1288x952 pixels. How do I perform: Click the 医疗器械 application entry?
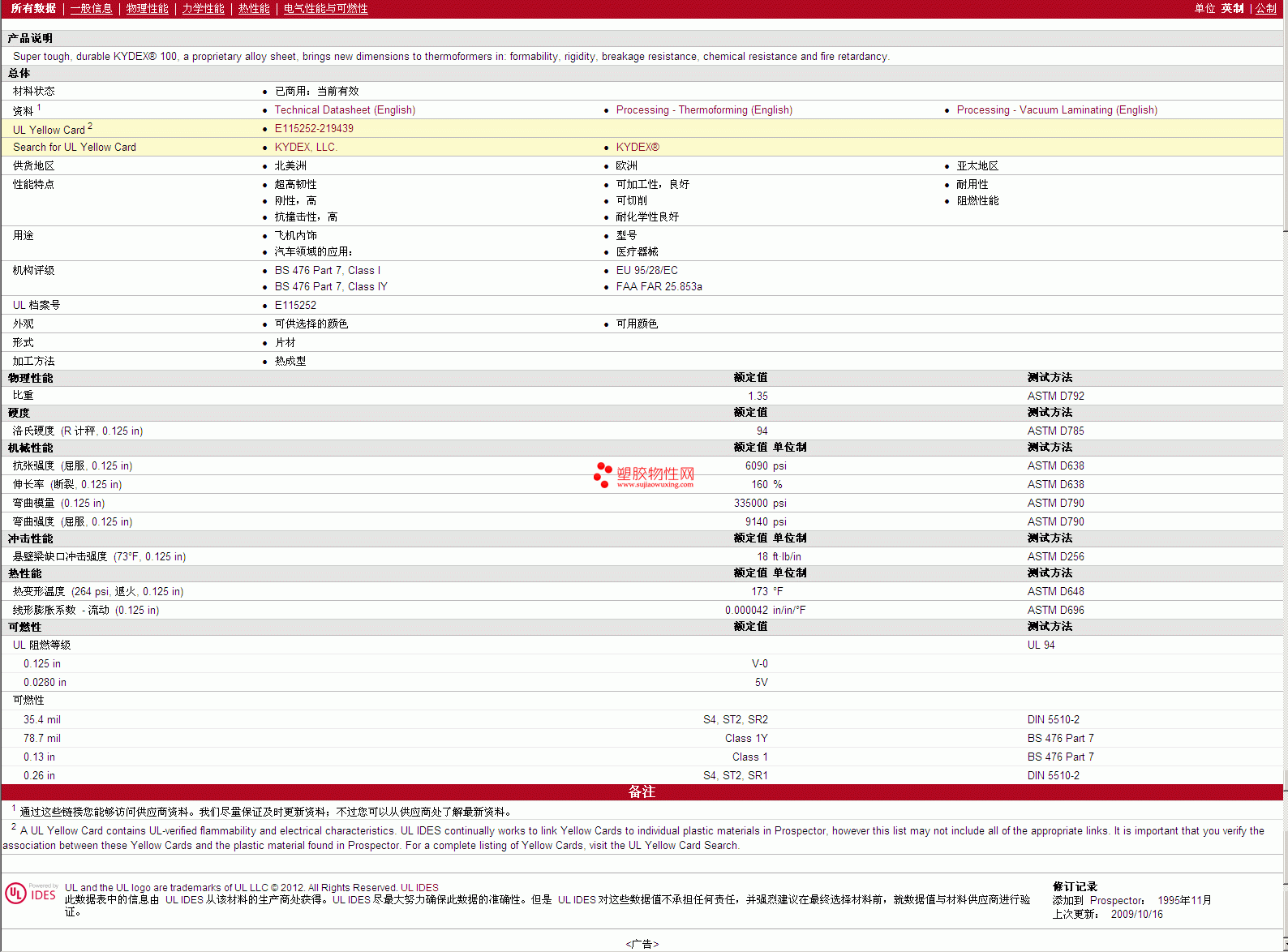pyautogui.click(x=637, y=251)
